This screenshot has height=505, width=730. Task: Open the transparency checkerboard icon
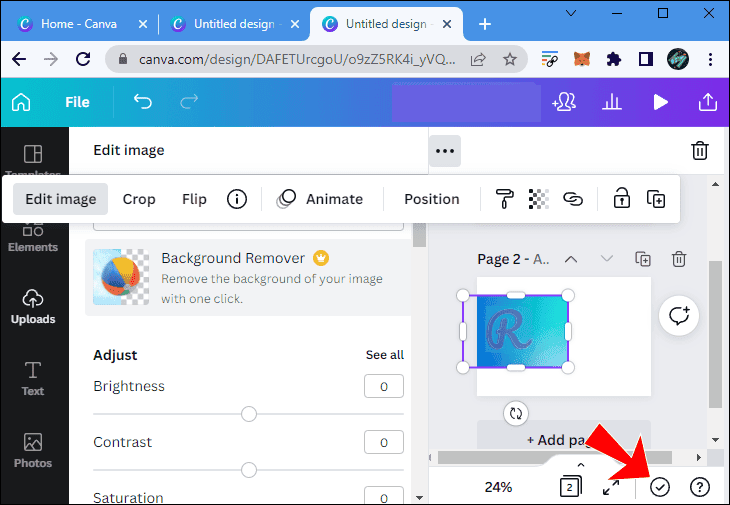pos(538,199)
